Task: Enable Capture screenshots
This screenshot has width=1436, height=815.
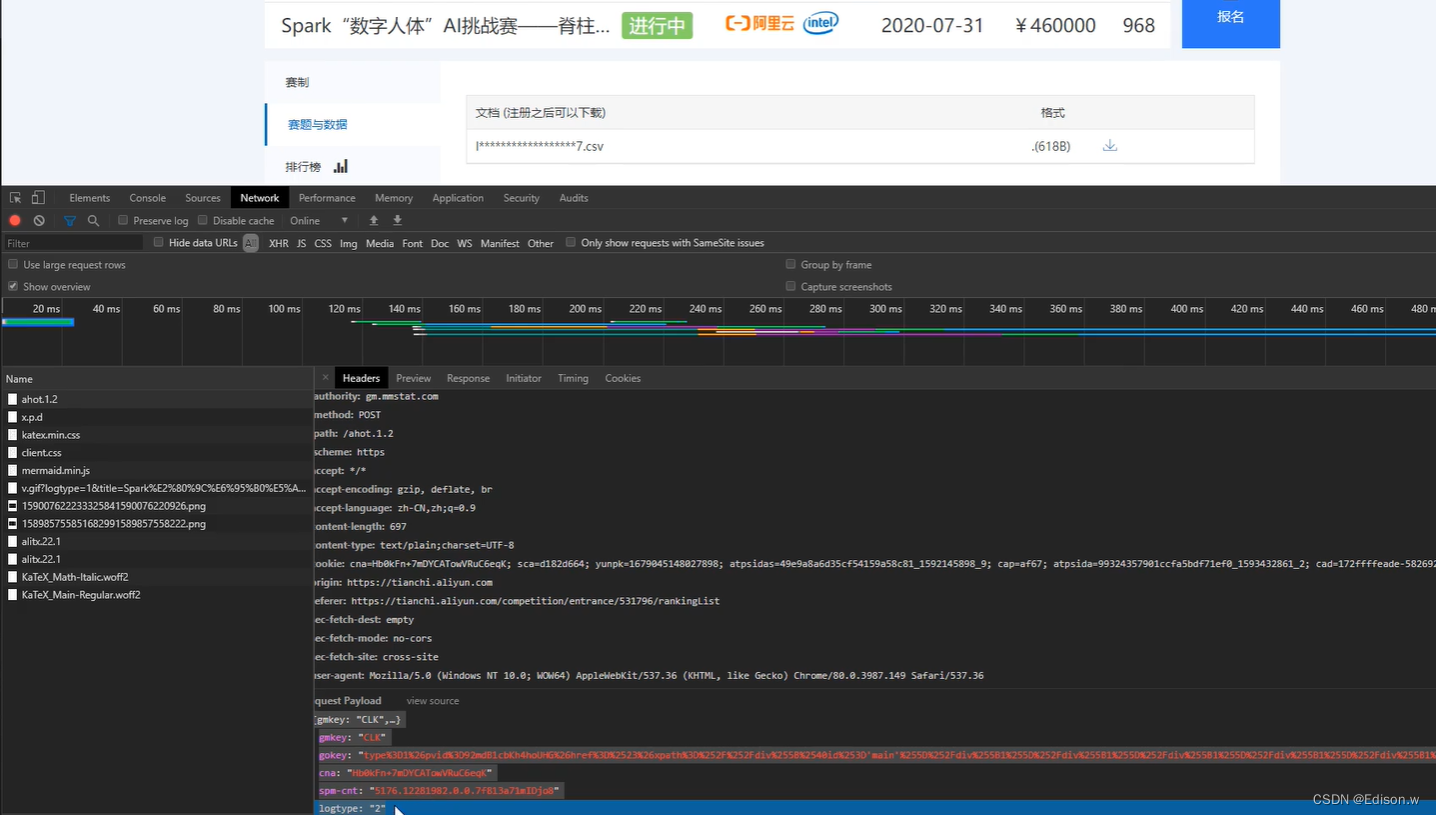Action: click(x=791, y=286)
